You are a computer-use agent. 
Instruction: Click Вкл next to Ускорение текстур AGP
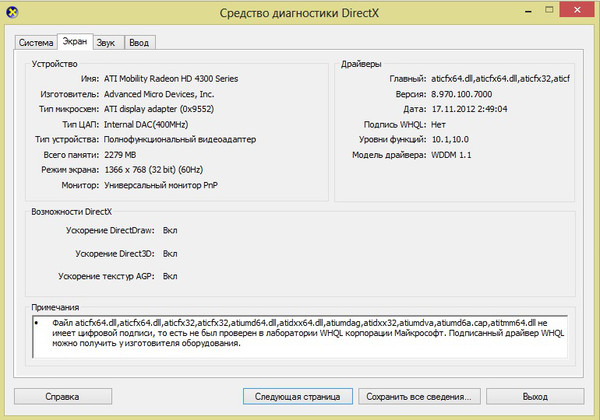pyautogui.click(x=170, y=276)
